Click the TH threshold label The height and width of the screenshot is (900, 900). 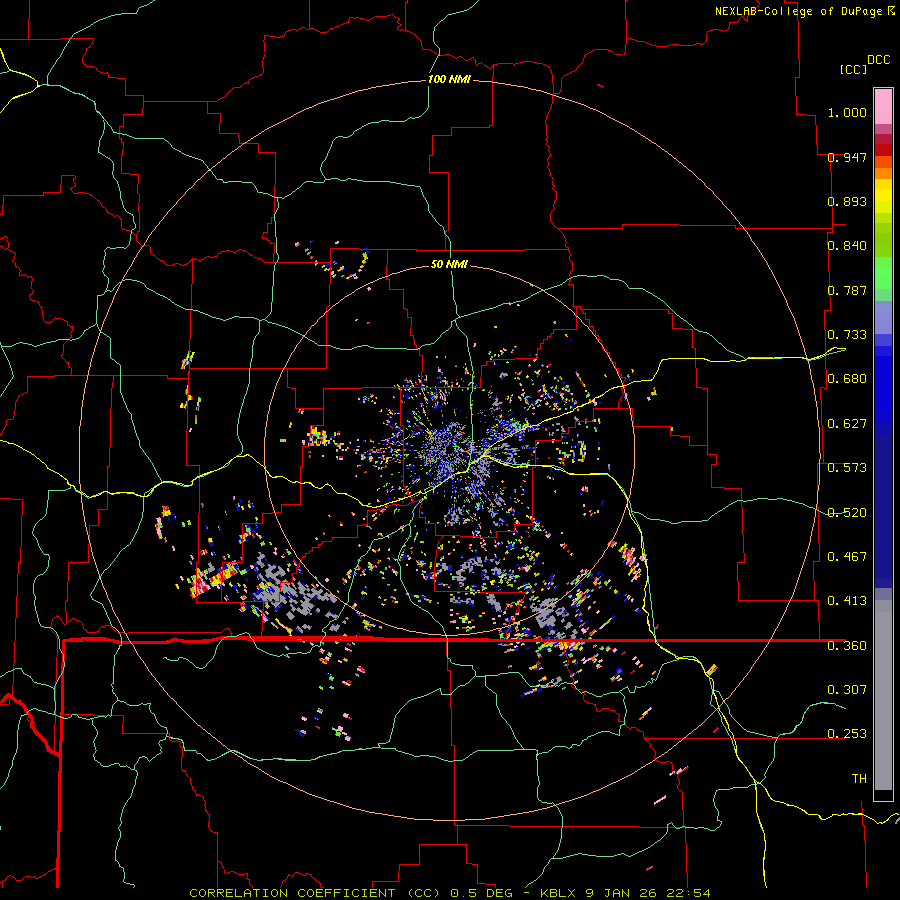(x=859, y=778)
